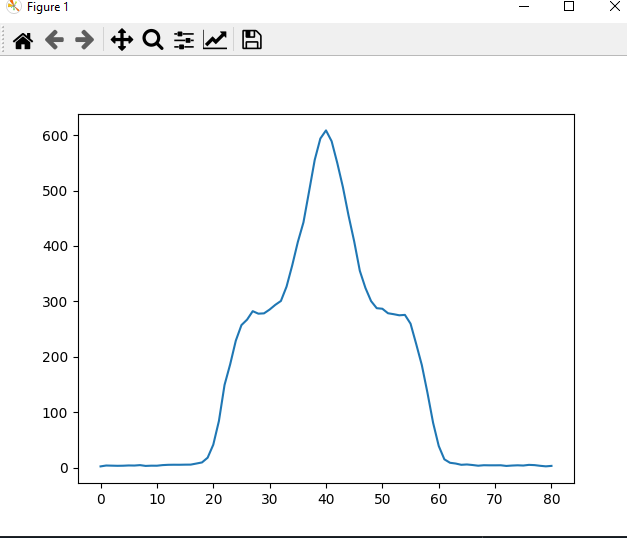
Task: Go back to the previous view
Action: pyautogui.click(x=54, y=40)
